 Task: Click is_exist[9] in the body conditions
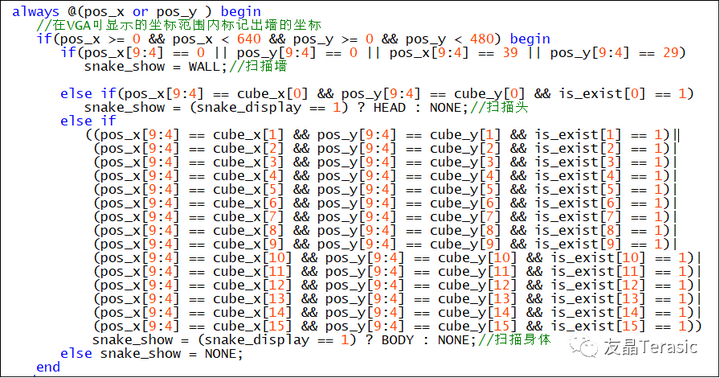click(x=578, y=244)
